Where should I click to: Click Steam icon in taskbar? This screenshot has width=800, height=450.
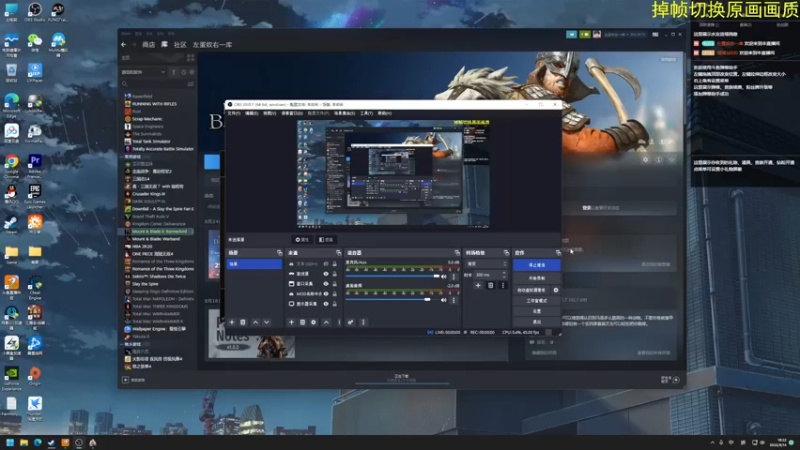52,442
